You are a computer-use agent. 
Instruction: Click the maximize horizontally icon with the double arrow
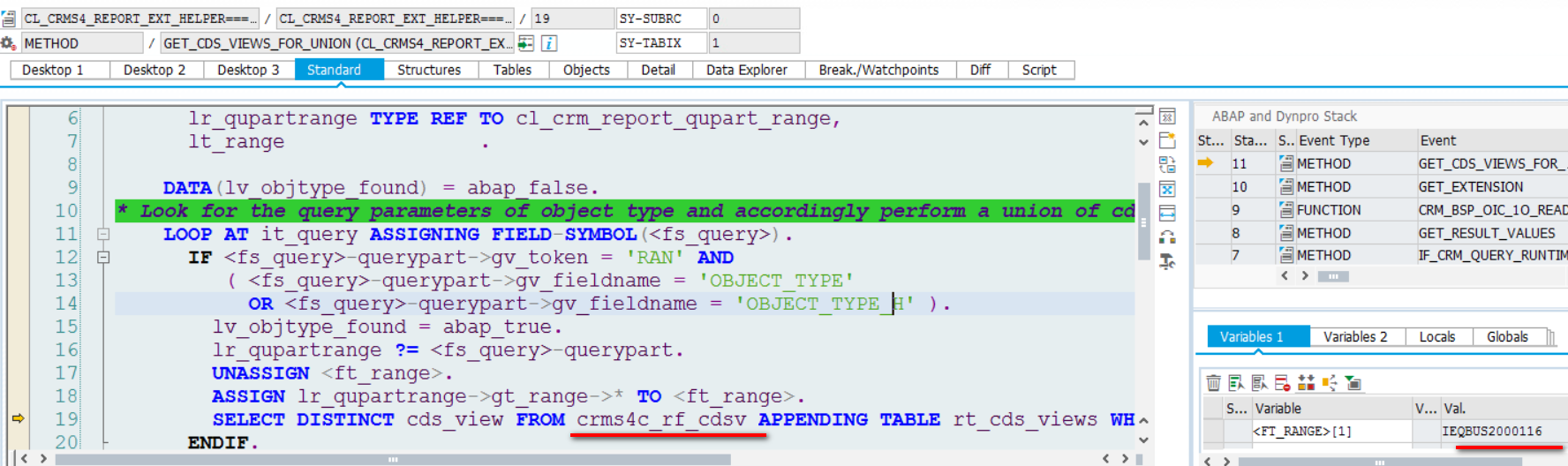[1167, 213]
